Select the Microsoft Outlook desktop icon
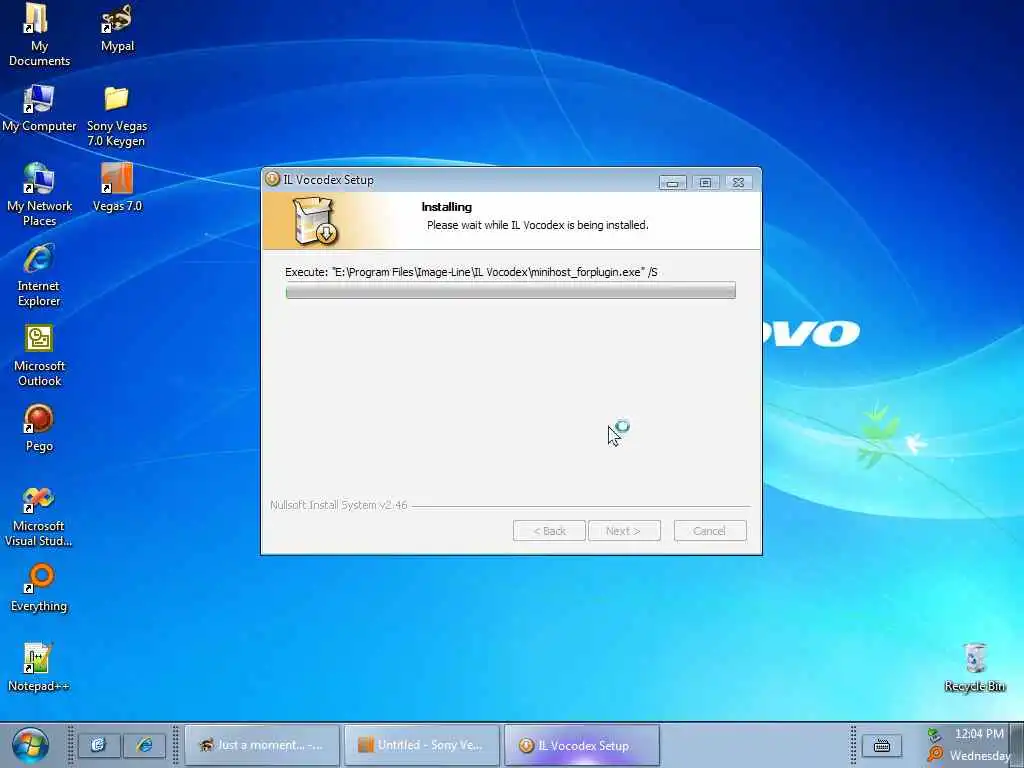Image resolution: width=1024 pixels, height=768 pixels. (39, 355)
